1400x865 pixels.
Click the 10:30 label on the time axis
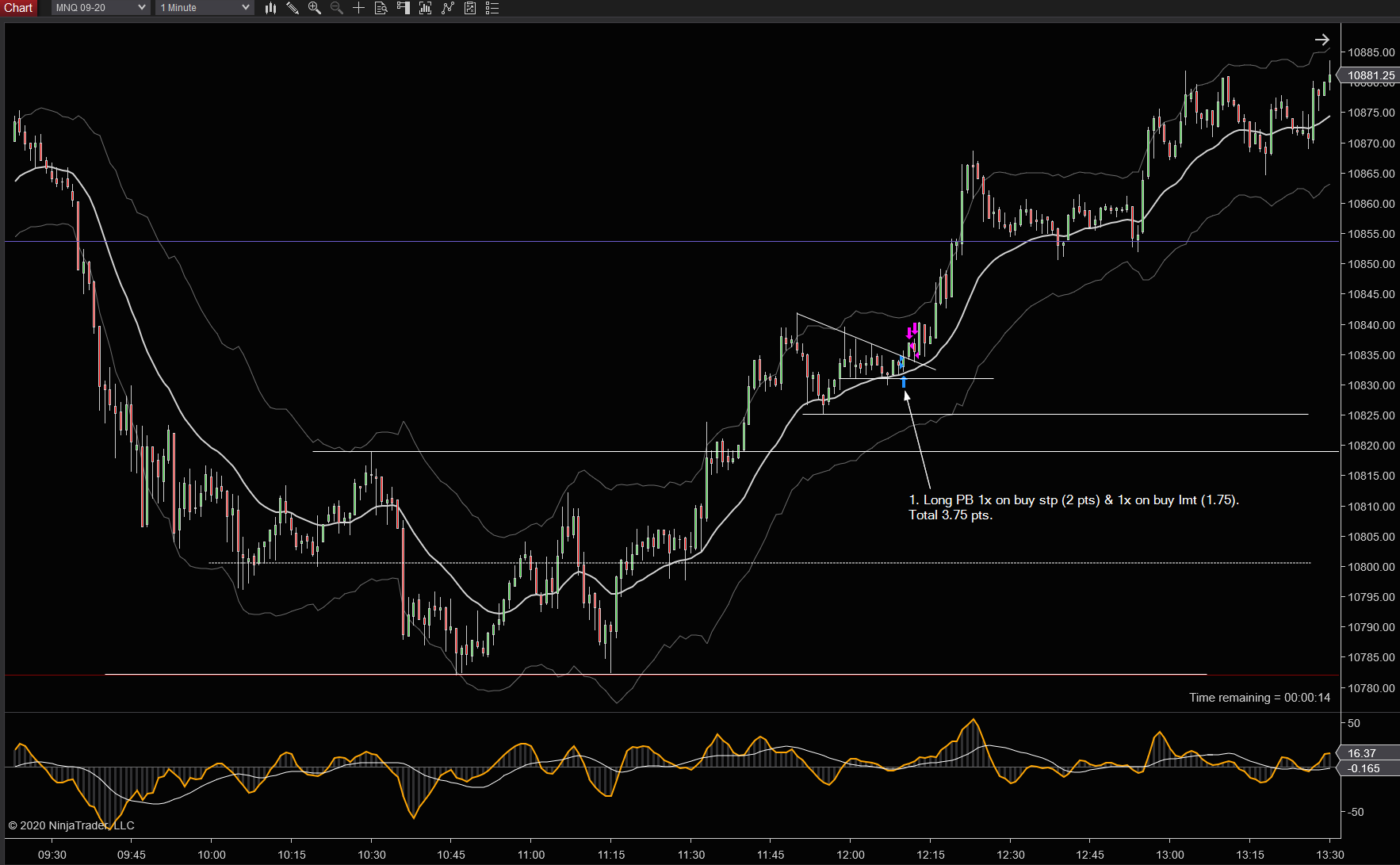coord(371,855)
